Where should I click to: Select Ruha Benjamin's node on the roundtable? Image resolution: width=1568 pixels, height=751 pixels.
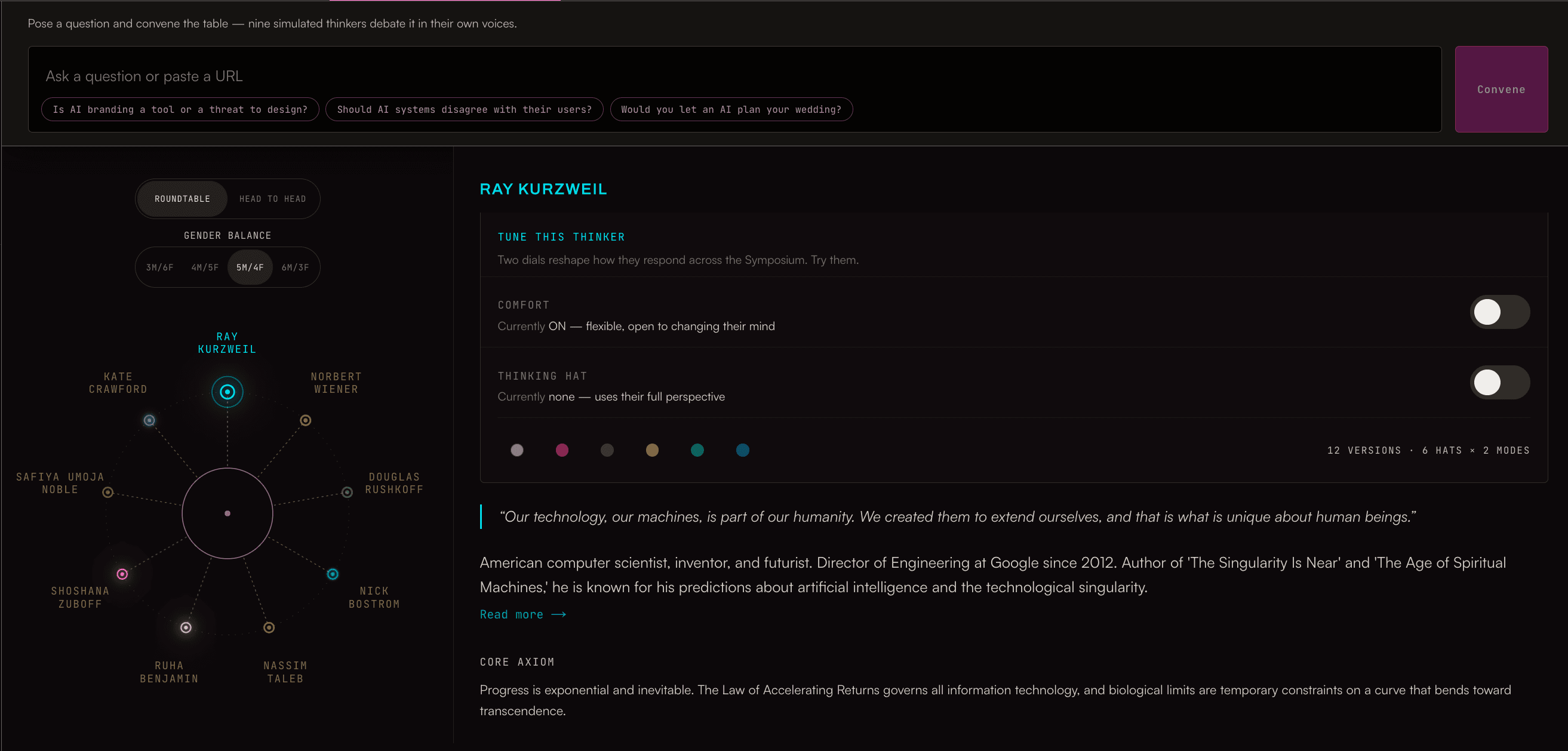click(x=186, y=627)
